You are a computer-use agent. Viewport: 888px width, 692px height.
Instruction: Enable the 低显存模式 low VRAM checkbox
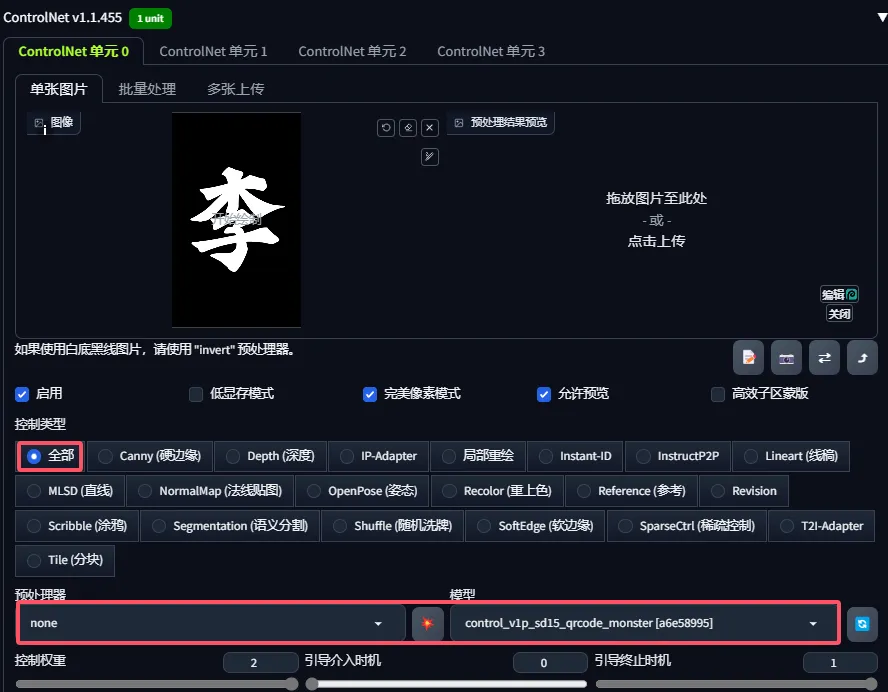[x=196, y=394]
